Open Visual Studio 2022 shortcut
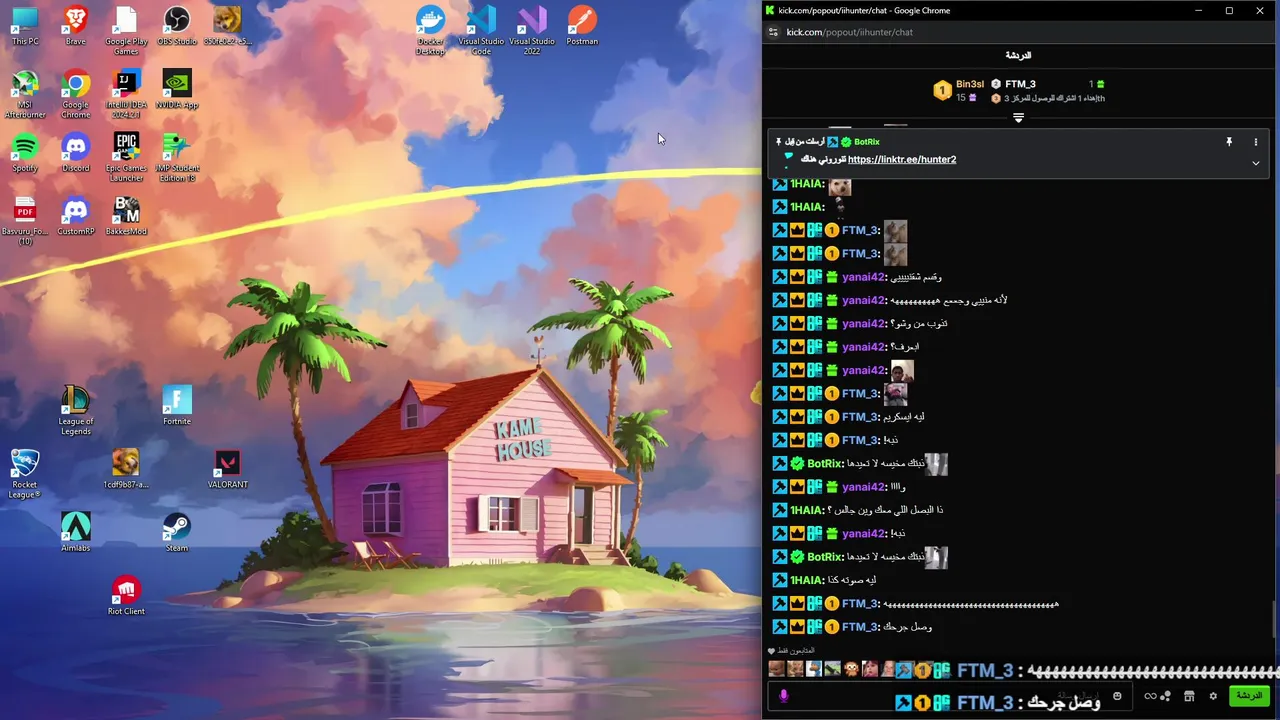The image size is (1280, 720). [x=532, y=31]
